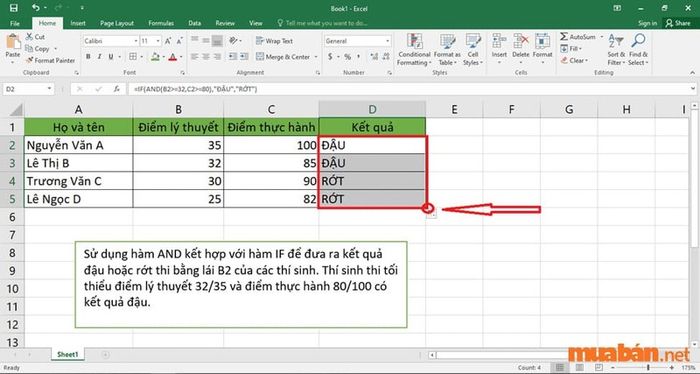700x374 pixels.
Task: Open Find & Select magnifier icon
Action: (638, 41)
